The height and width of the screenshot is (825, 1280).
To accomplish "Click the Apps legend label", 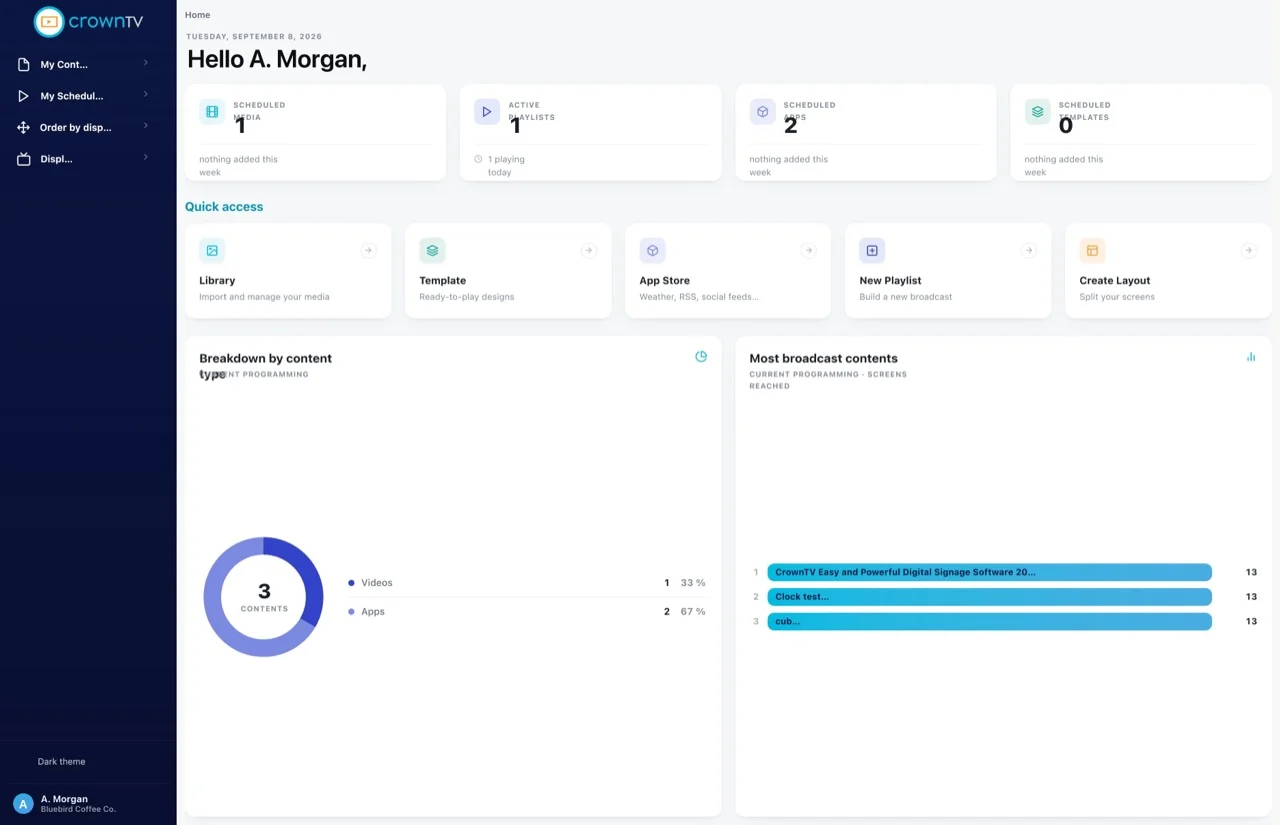I will click(373, 612).
